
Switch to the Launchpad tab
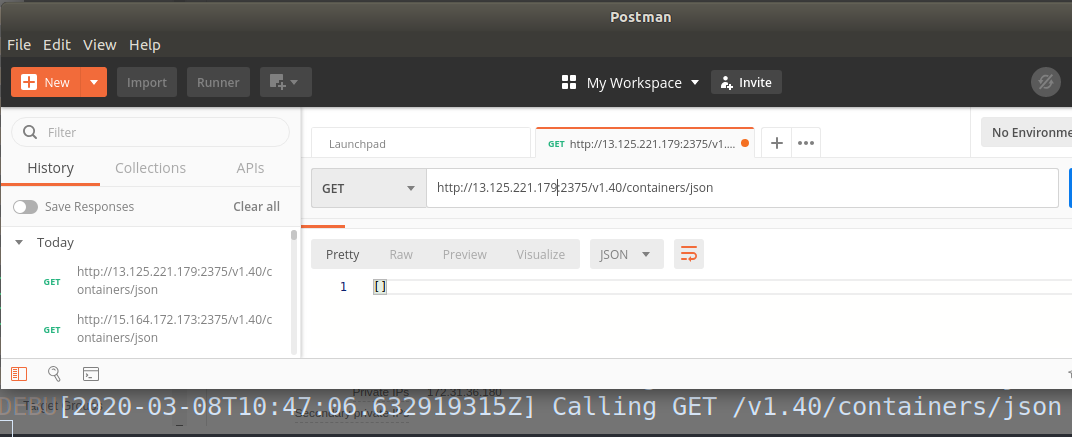[420, 144]
